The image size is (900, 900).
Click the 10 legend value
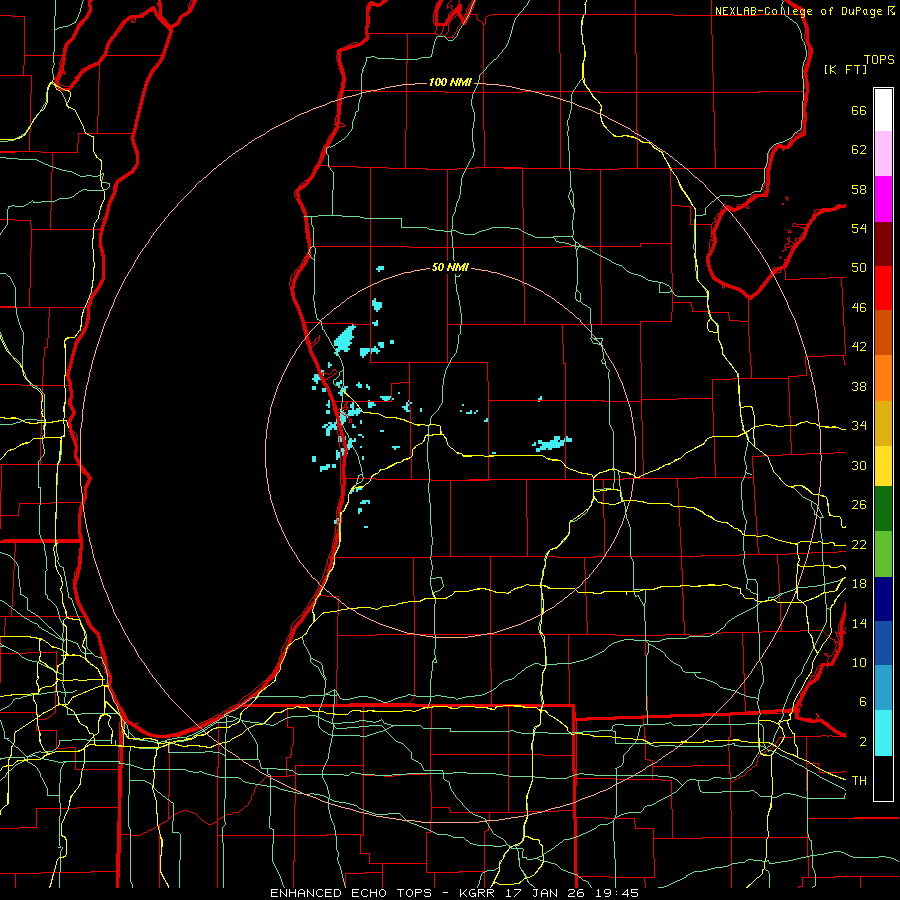pyautogui.click(x=859, y=662)
